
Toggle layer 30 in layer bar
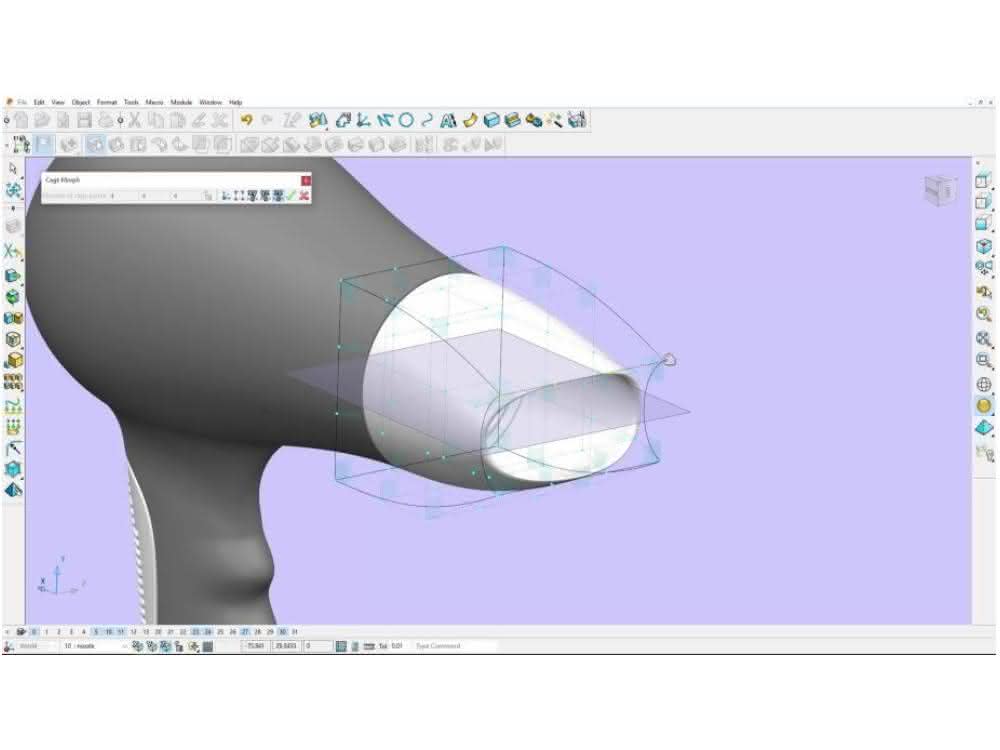tap(283, 632)
